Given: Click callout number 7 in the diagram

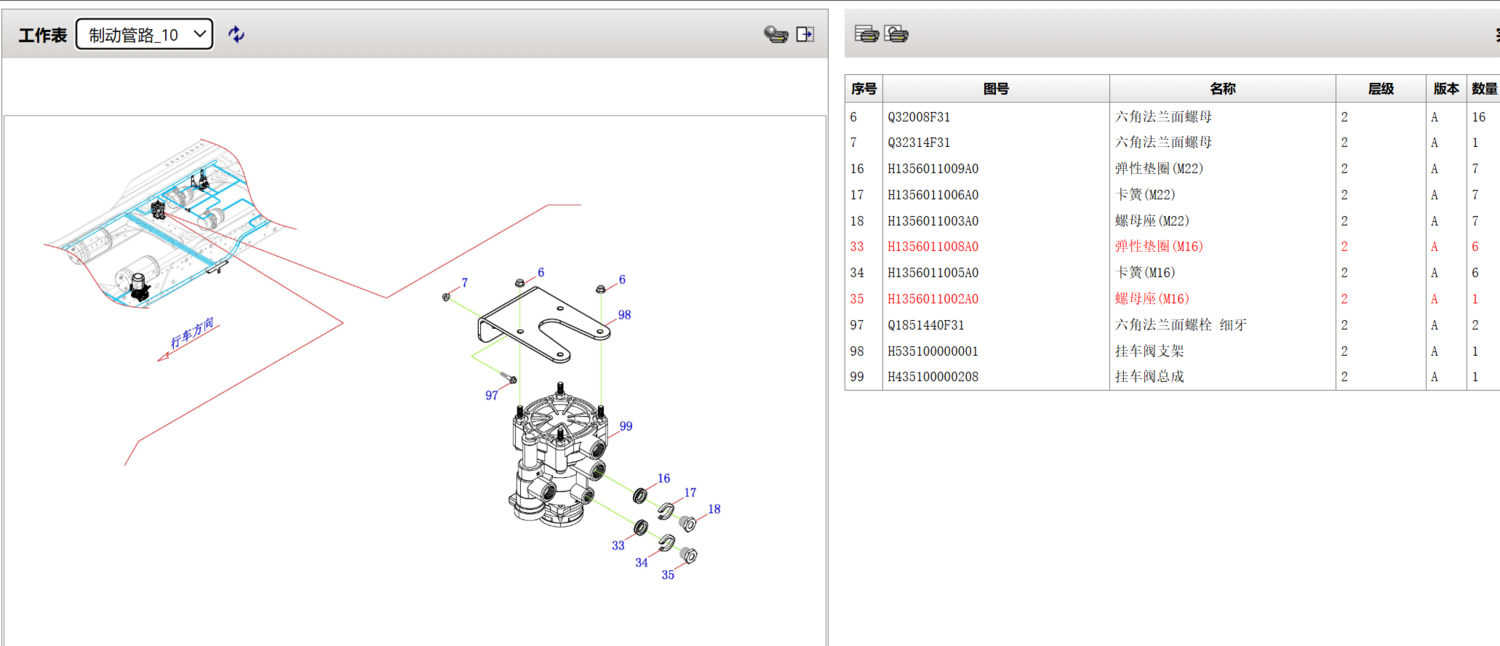Looking at the screenshot, I should click(464, 283).
